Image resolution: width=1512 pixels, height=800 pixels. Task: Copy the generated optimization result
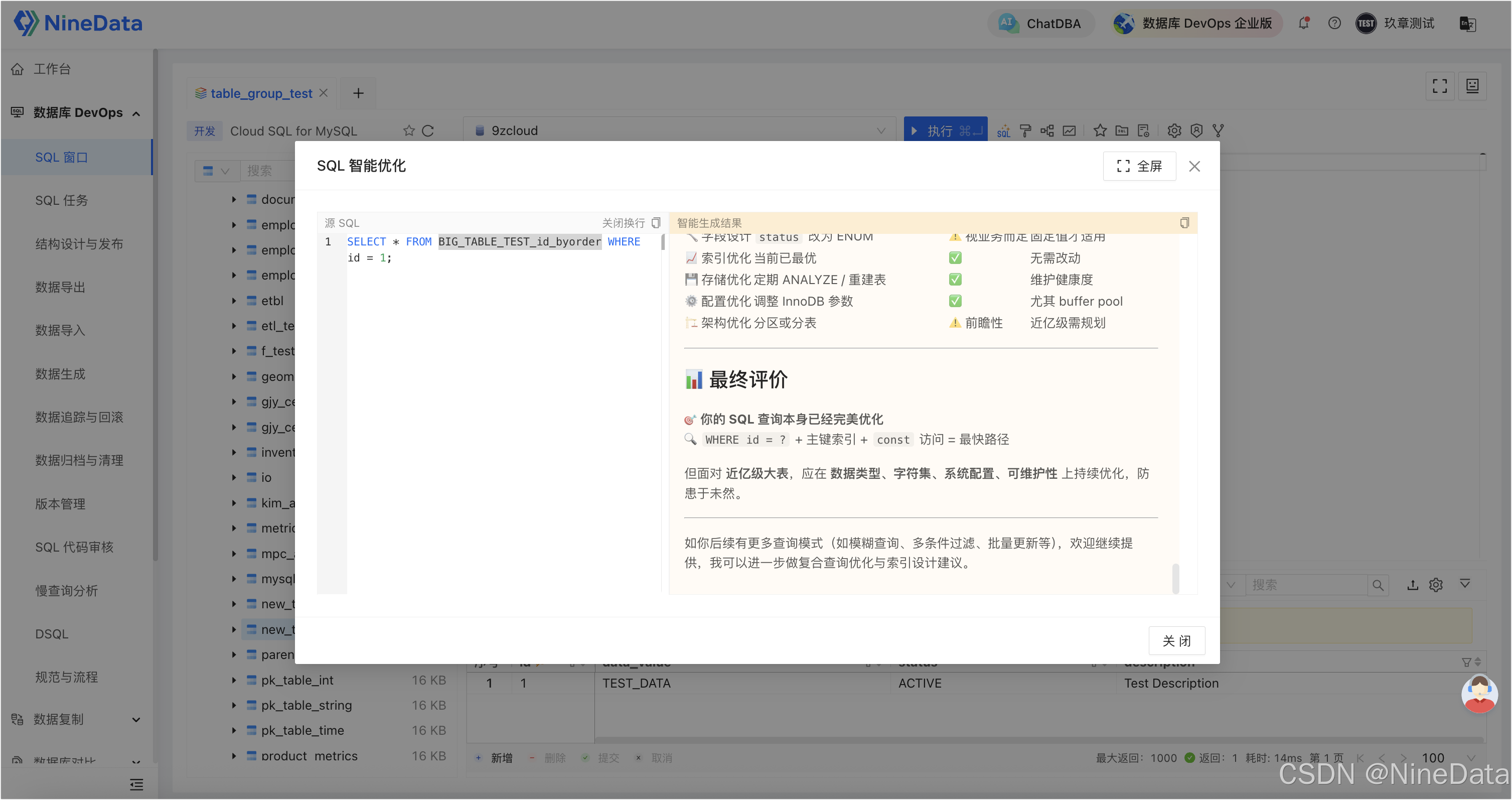[1184, 223]
